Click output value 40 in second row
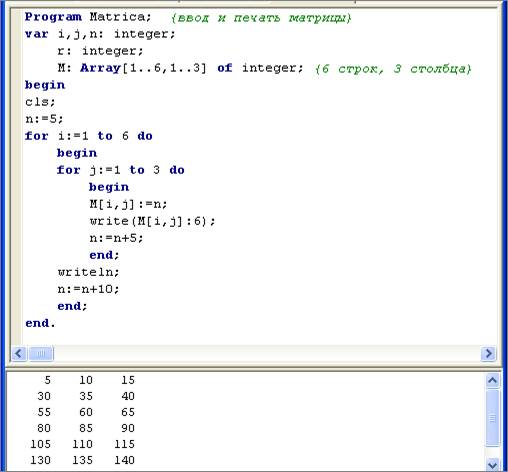This screenshot has height=472, width=508. (128, 396)
